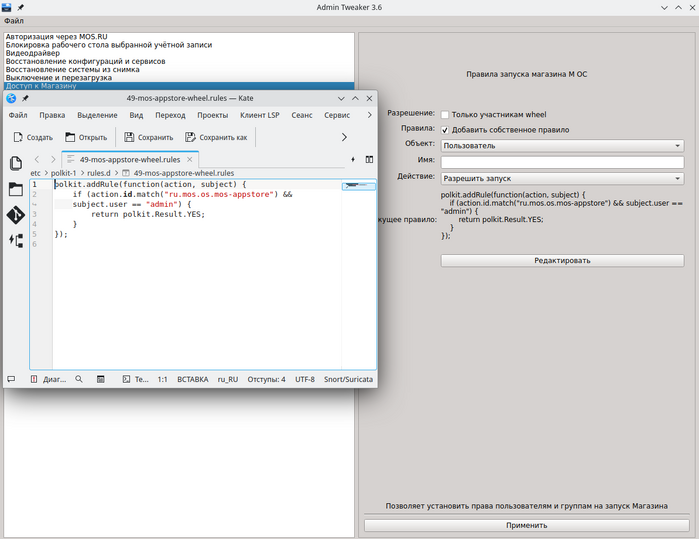Open the 'Правка' menu in Kate

pos(52,115)
